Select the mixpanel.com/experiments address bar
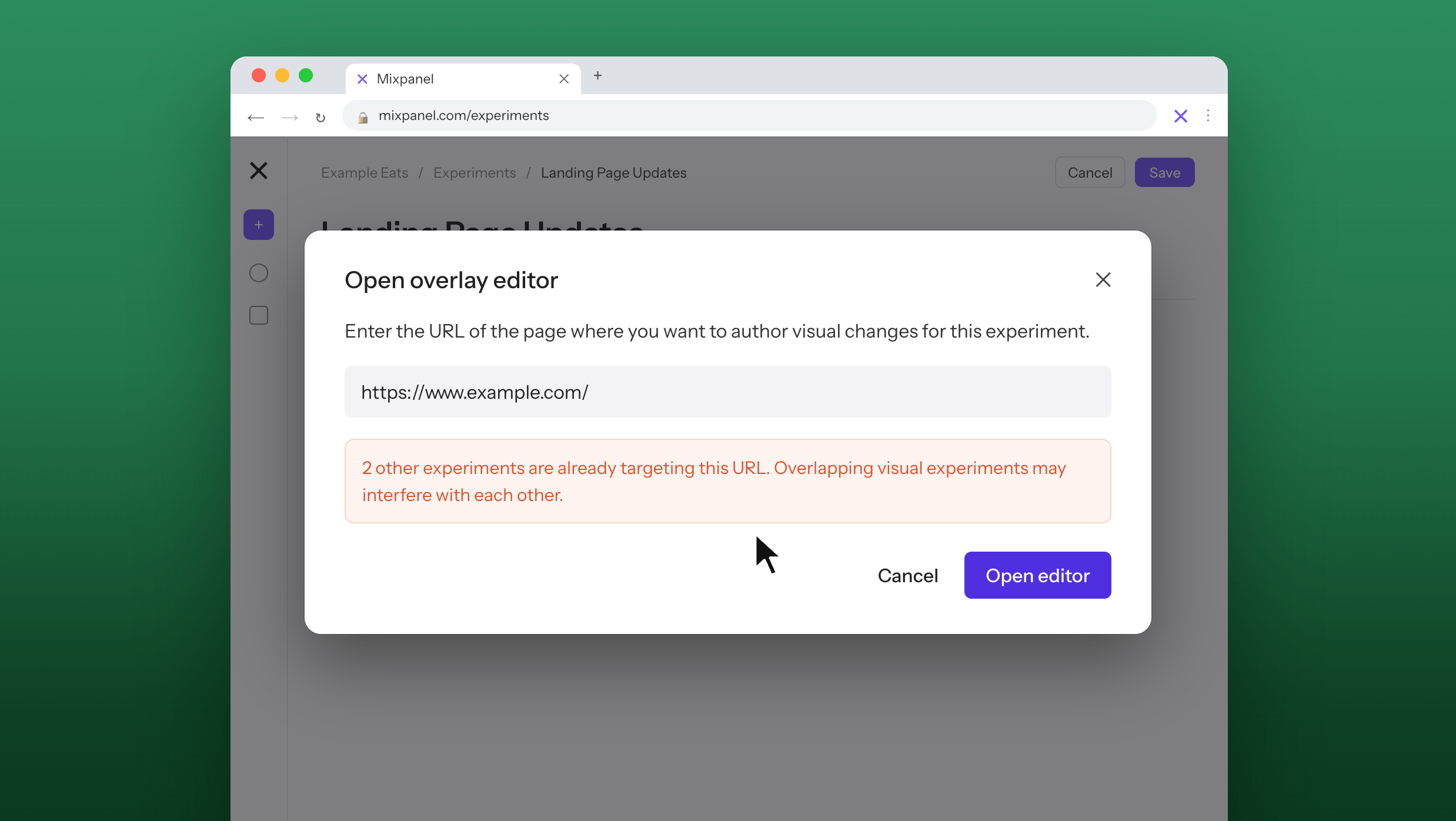The height and width of the screenshot is (821, 1456). pos(750,115)
